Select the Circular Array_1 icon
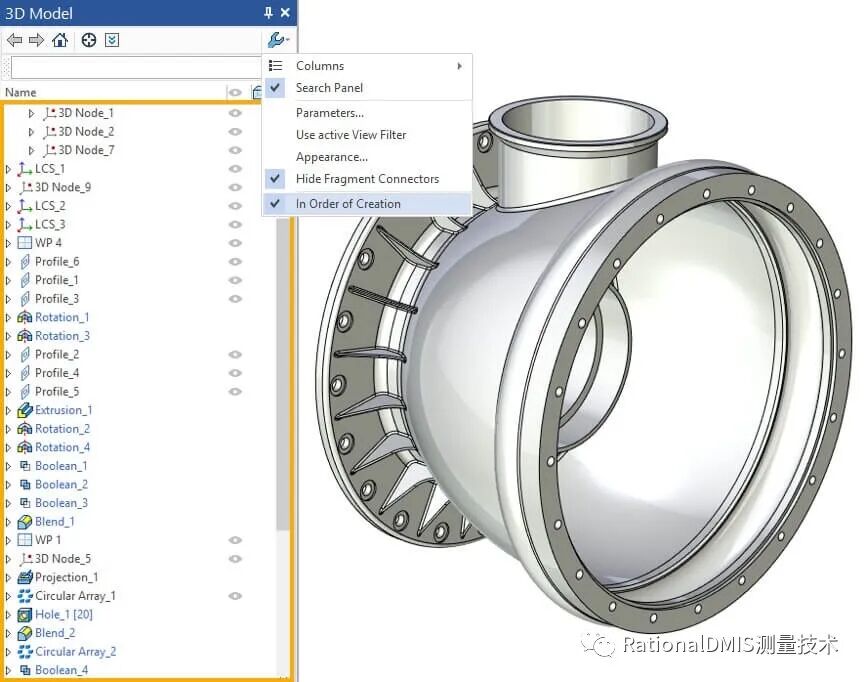 pos(25,595)
